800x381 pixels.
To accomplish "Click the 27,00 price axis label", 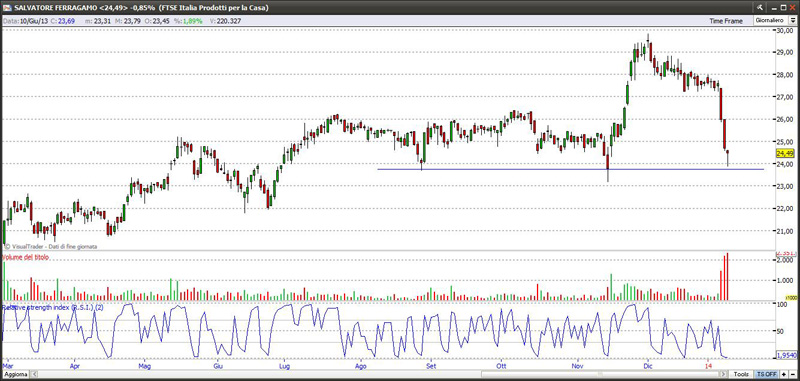I will coord(785,97).
